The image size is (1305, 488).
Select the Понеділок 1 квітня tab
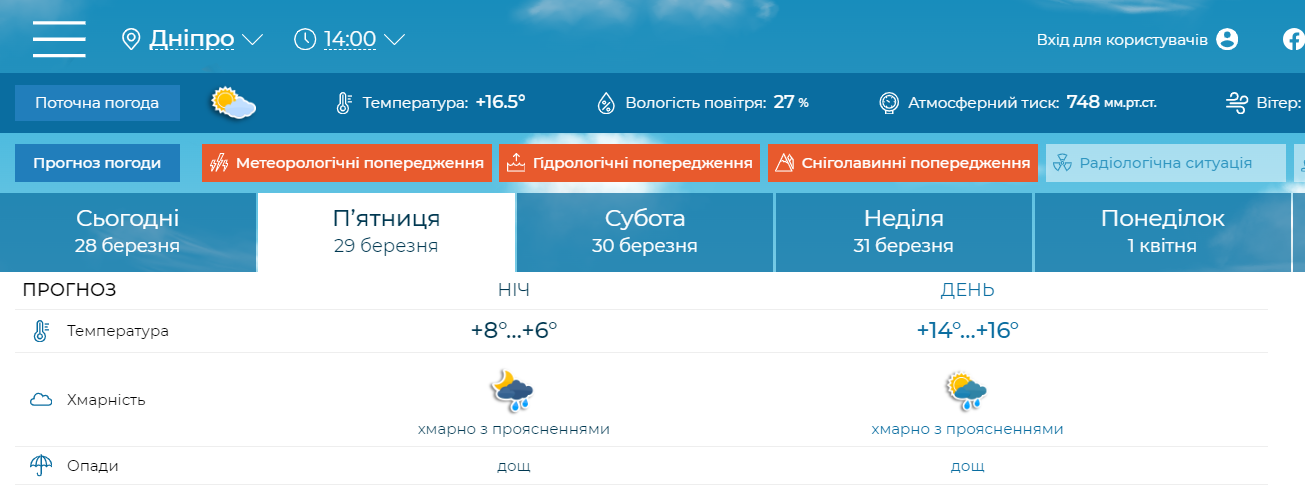point(1162,231)
